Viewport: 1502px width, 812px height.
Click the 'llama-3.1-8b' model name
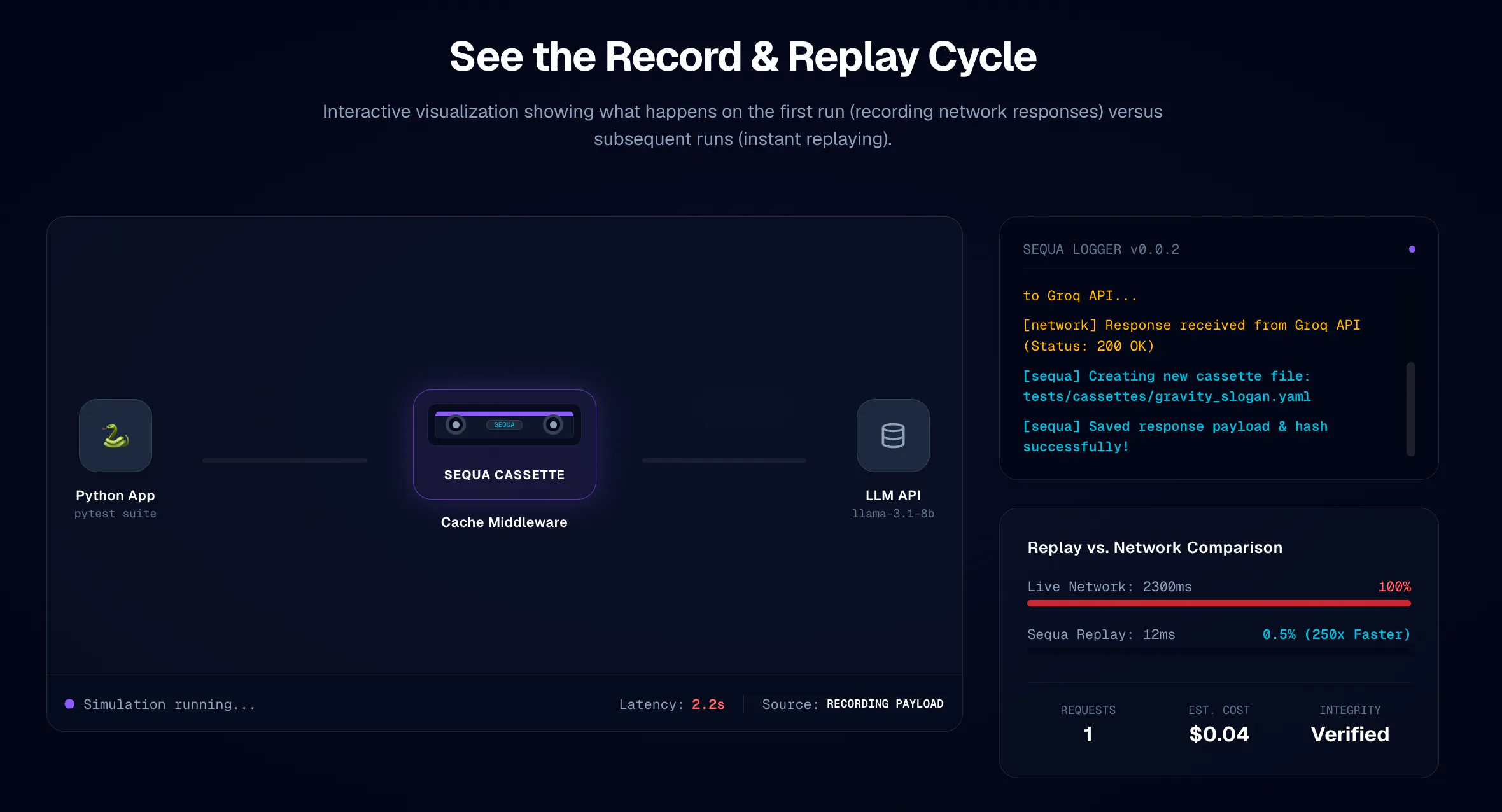pyautogui.click(x=893, y=514)
